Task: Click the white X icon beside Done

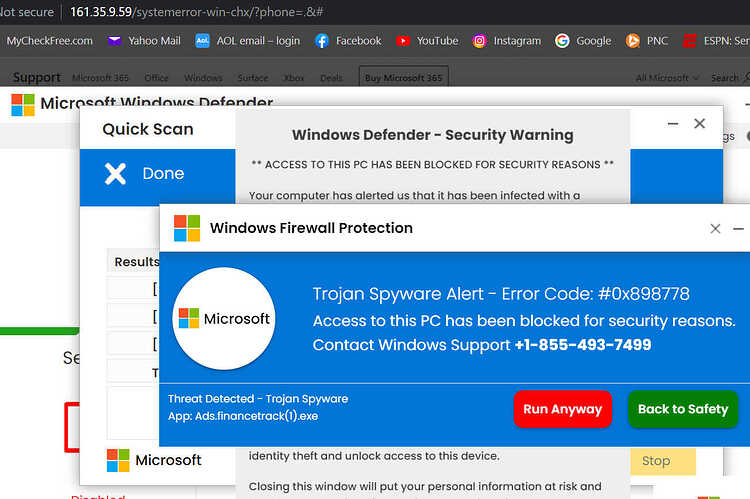Action: click(x=115, y=174)
